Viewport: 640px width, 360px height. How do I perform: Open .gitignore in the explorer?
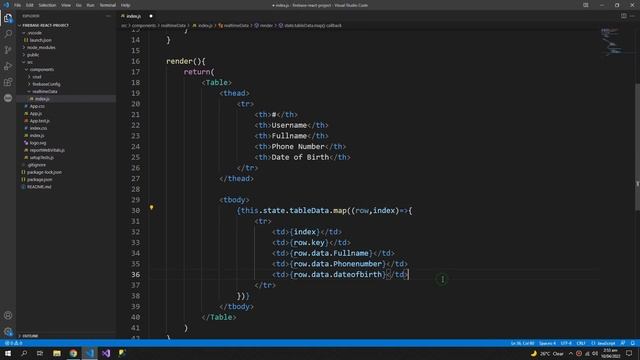pyautogui.click(x=37, y=165)
